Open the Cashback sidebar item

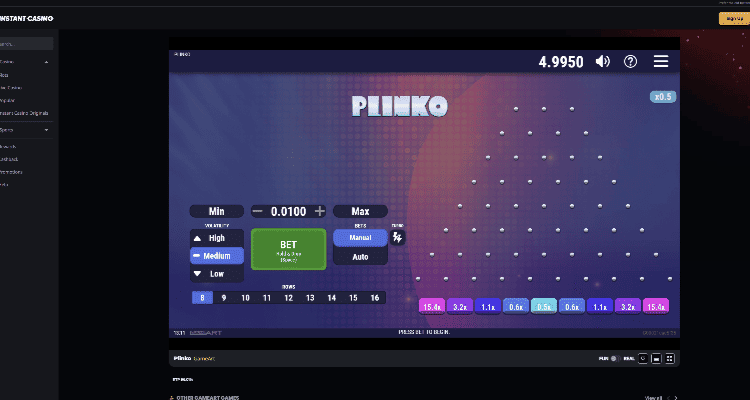[x=9, y=159]
